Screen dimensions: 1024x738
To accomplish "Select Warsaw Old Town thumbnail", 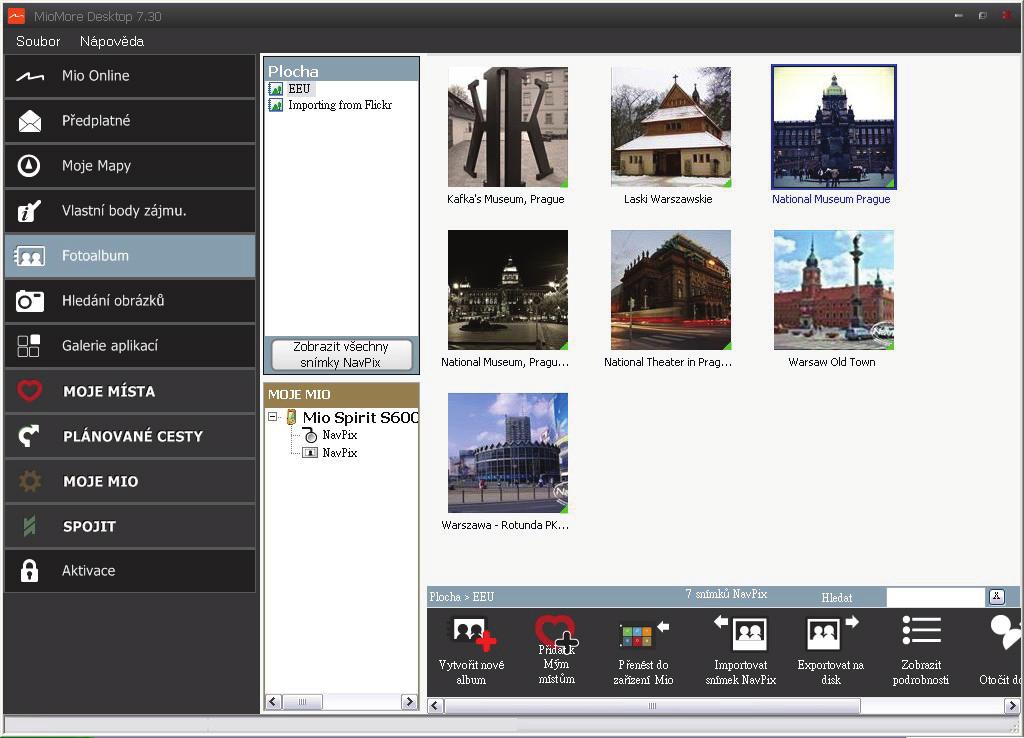I will (x=833, y=290).
